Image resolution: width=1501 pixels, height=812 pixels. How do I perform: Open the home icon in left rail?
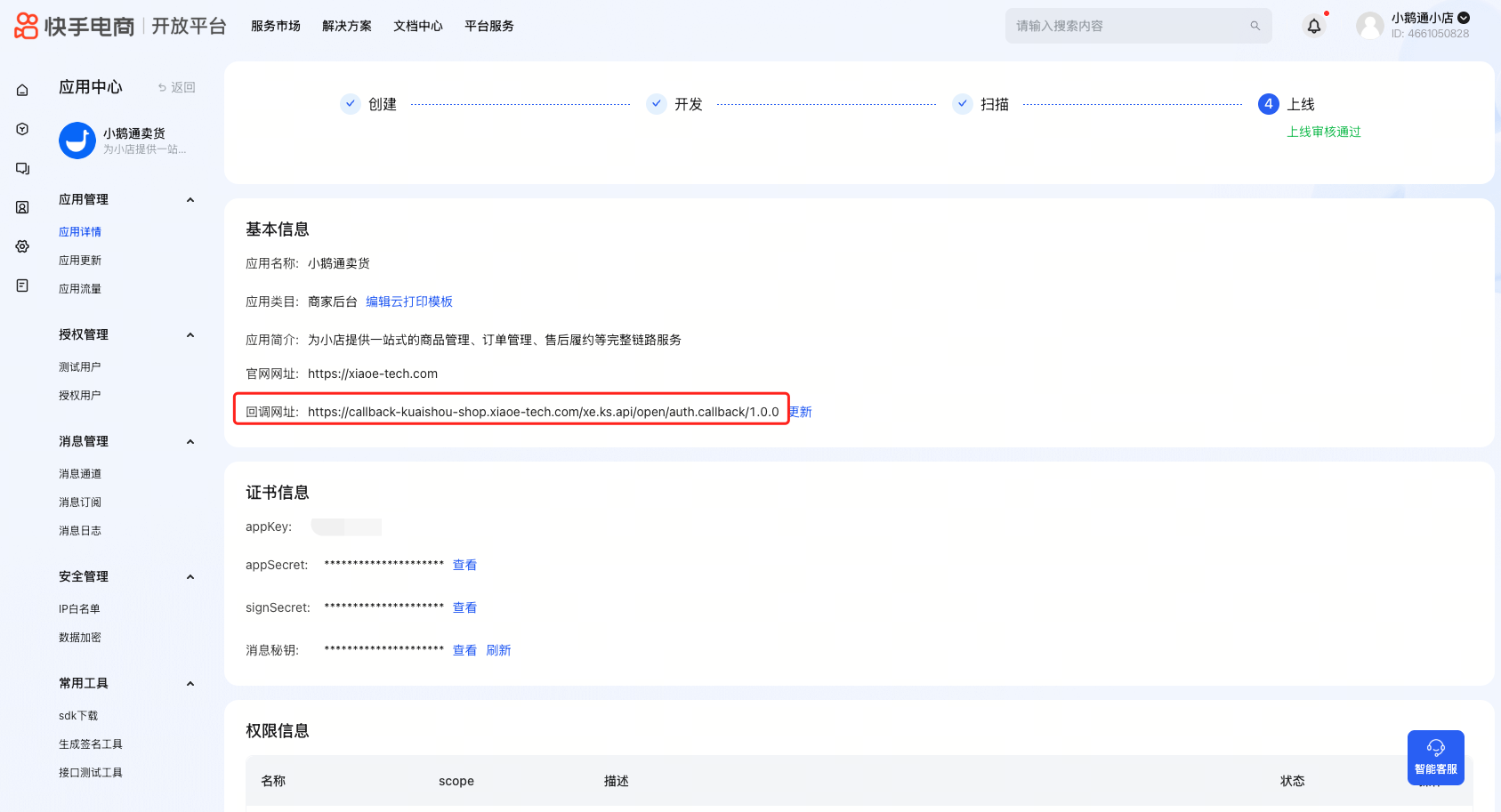(x=22, y=90)
